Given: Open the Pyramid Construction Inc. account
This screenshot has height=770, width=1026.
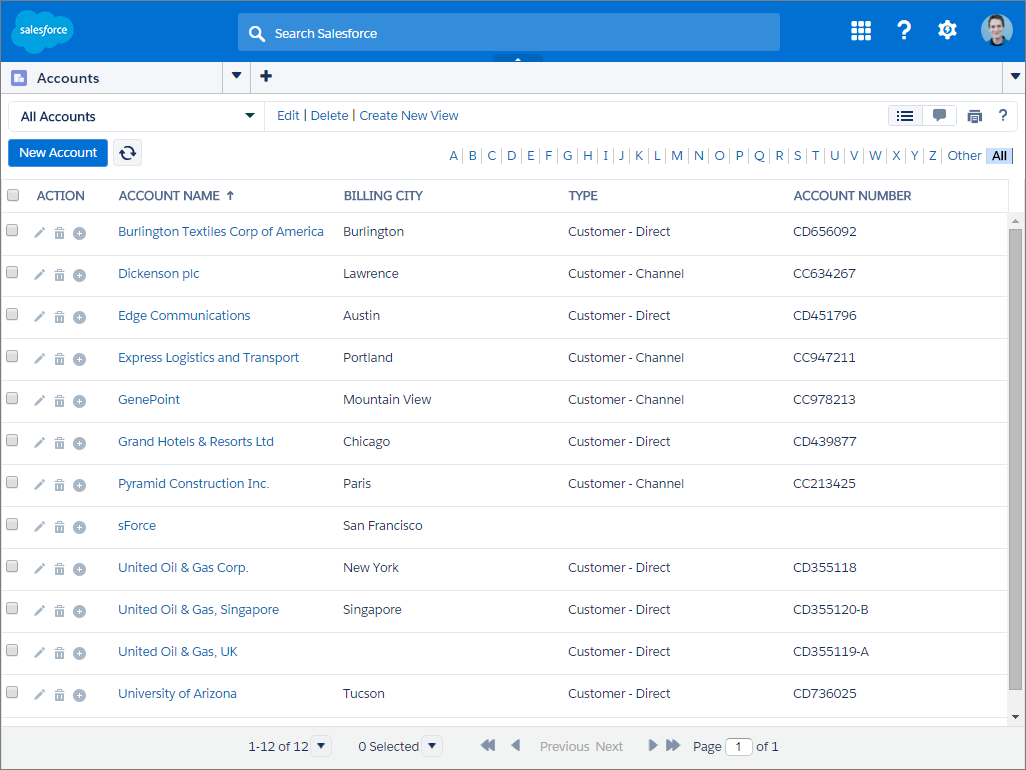Looking at the screenshot, I should point(193,483).
